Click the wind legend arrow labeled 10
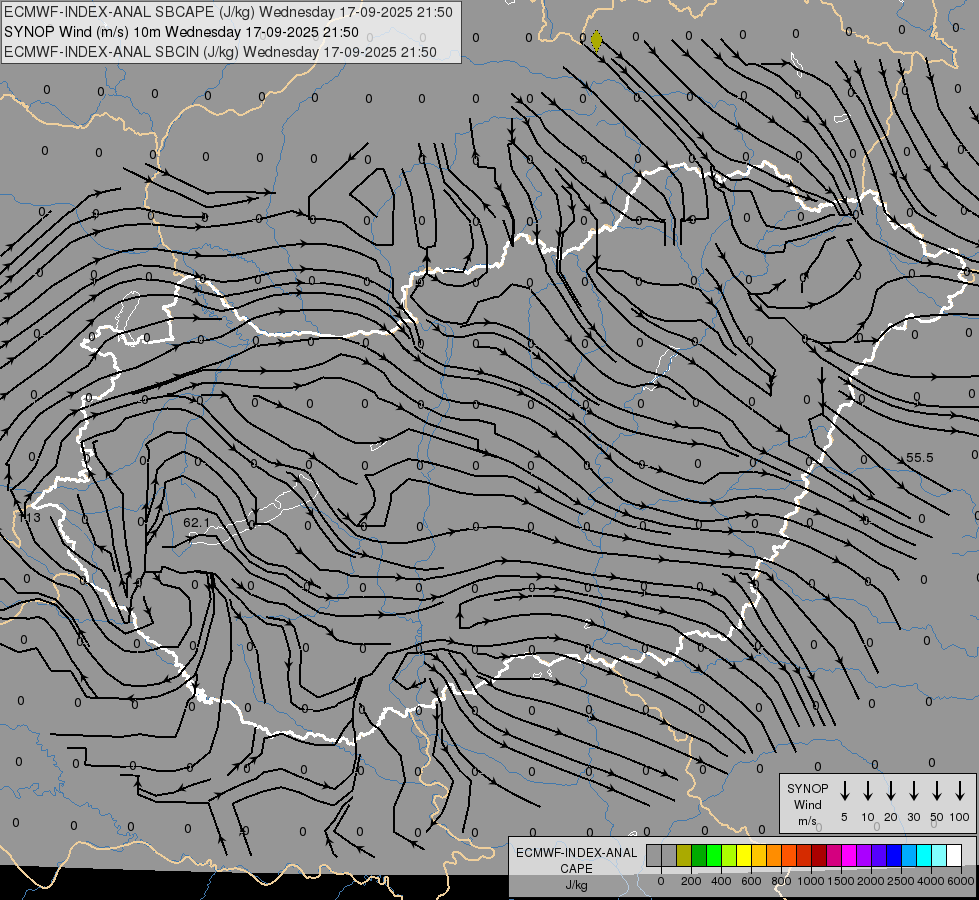979x900 pixels. tap(868, 791)
